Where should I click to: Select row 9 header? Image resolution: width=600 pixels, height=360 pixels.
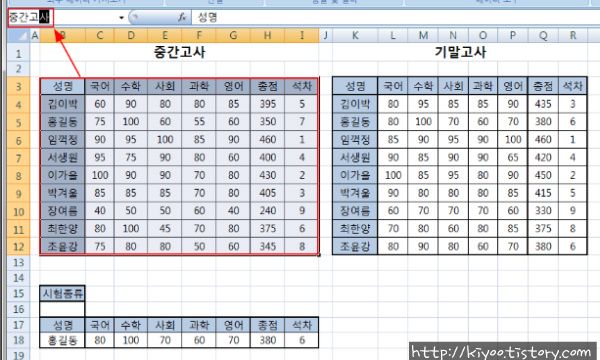tap(18, 194)
